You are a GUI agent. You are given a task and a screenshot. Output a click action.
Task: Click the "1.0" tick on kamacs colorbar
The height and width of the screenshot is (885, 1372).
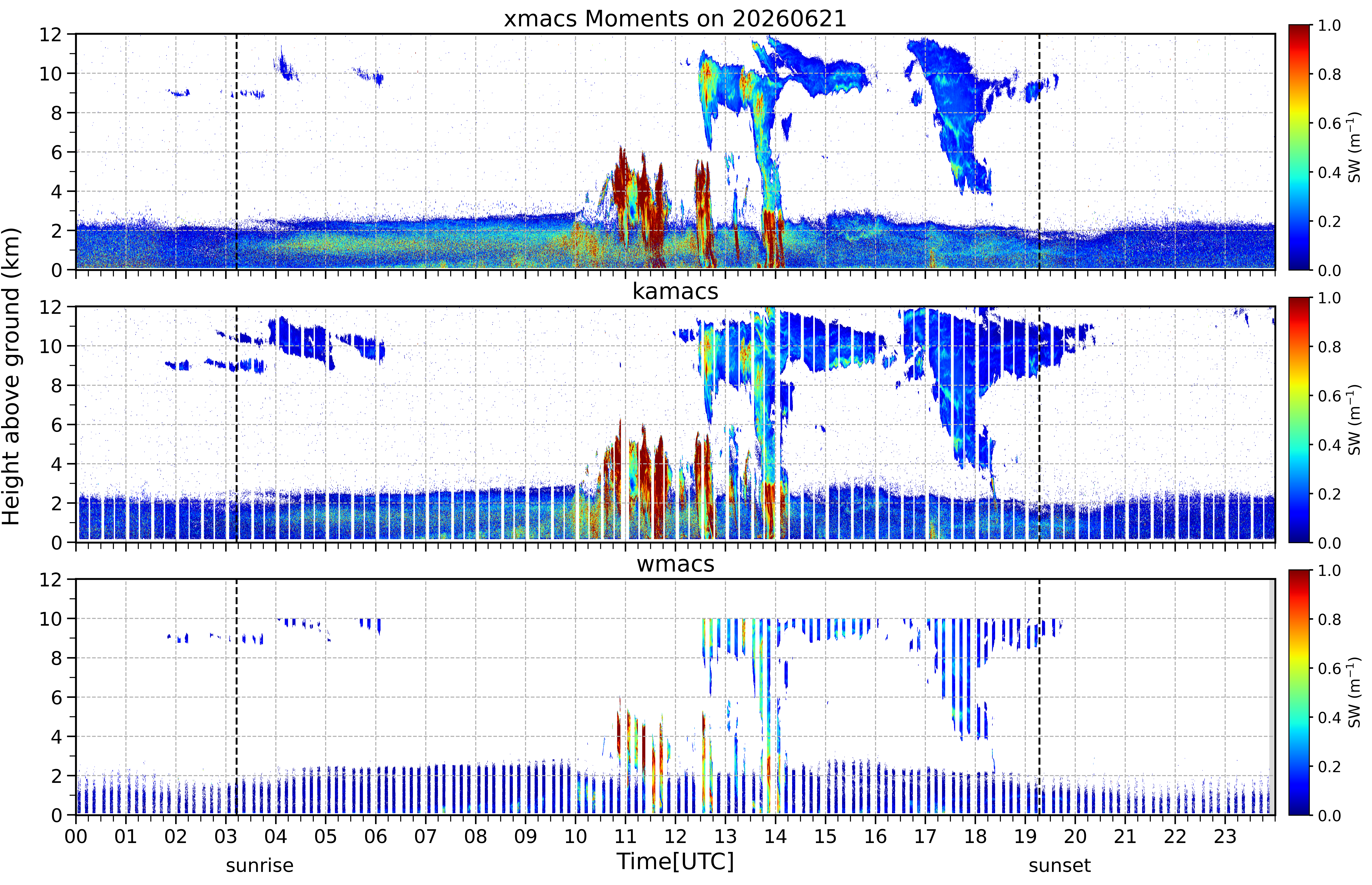pos(1329,298)
